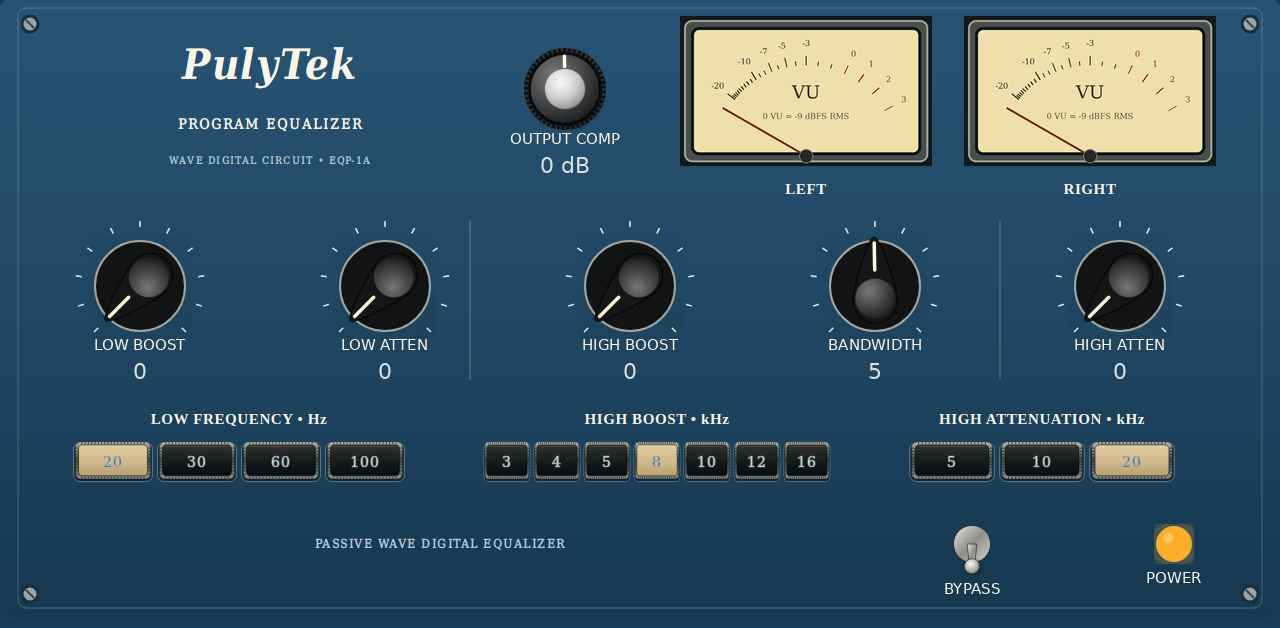Click the BYPASS label
1280x628 pixels.
(x=972, y=589)
